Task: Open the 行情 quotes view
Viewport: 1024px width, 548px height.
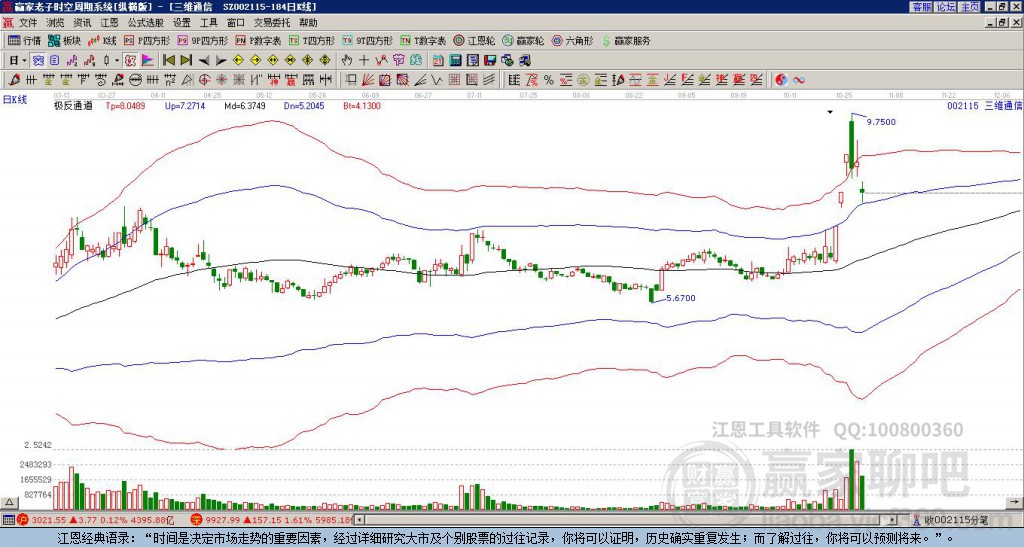Action: click(24, 40)
